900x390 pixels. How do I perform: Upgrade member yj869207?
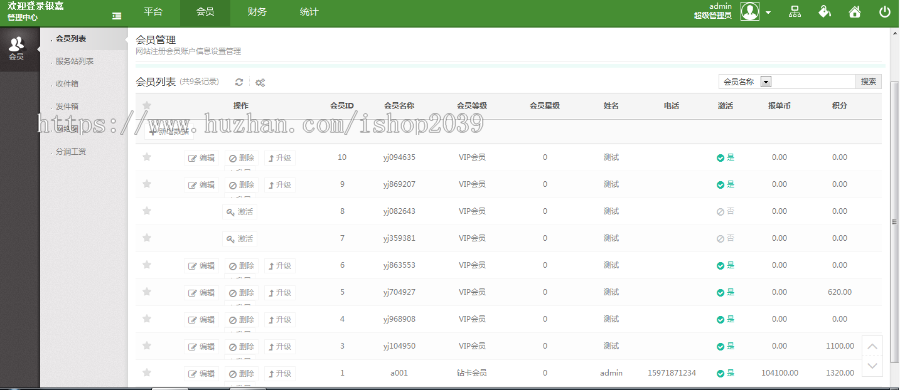coord(280,185)
